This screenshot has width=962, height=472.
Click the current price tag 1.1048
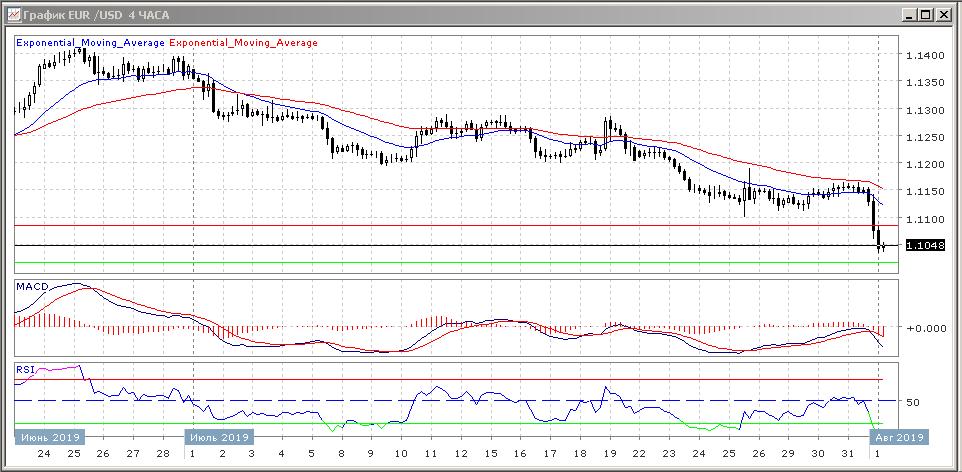pyautogui.click(x=924, y=245)
